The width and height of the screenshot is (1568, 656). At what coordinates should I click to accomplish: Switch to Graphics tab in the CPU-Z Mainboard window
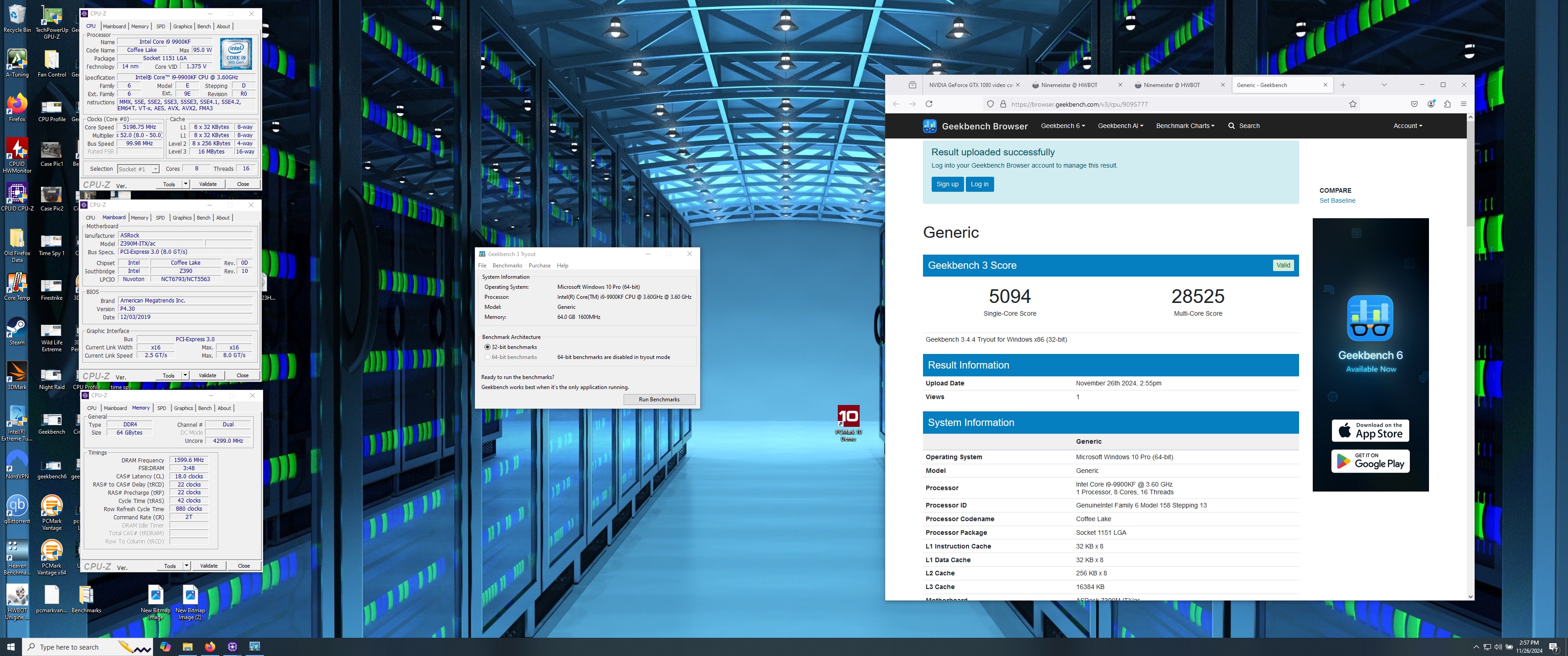(x=182, y=218)
